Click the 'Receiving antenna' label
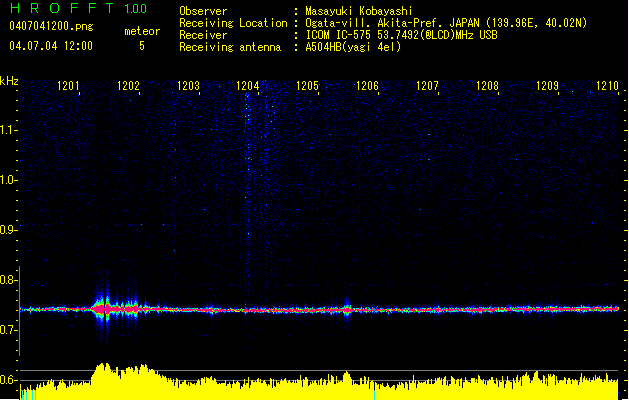 point(230,47)
